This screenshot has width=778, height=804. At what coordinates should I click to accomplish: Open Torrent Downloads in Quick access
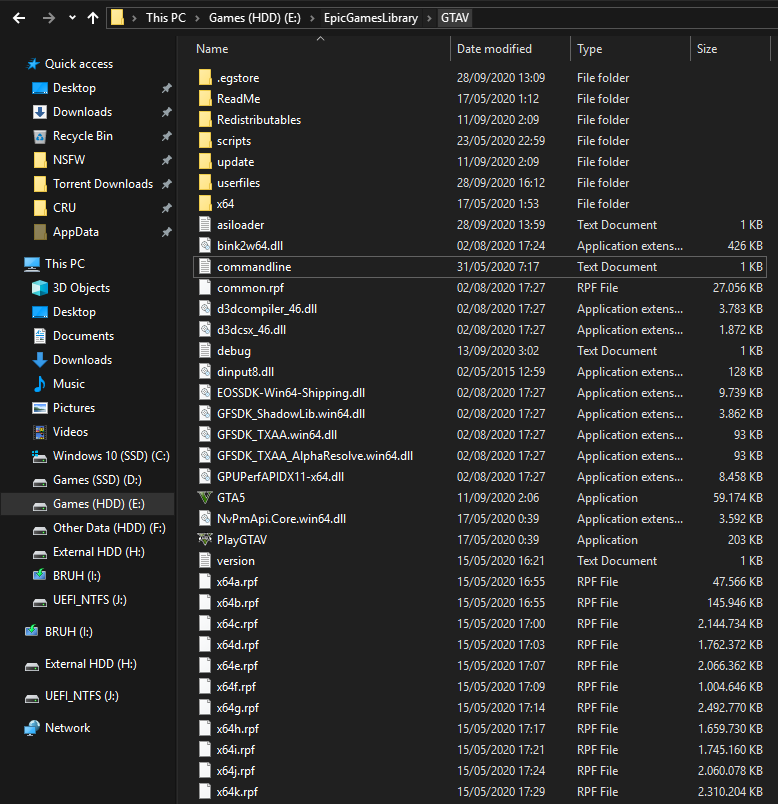[102, 184]
